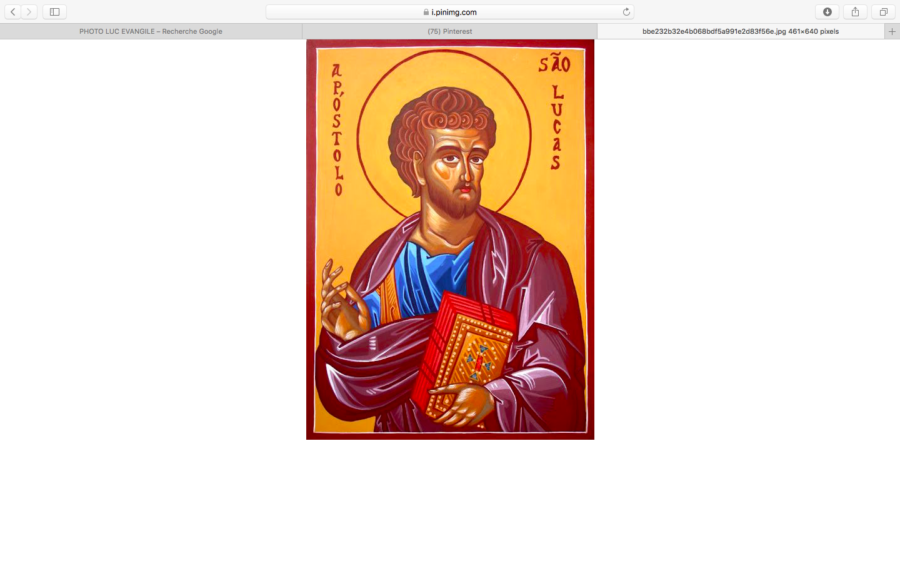Focus the i.pinimg.com address field
Screen dimensions: 900x563
point(450,11)
